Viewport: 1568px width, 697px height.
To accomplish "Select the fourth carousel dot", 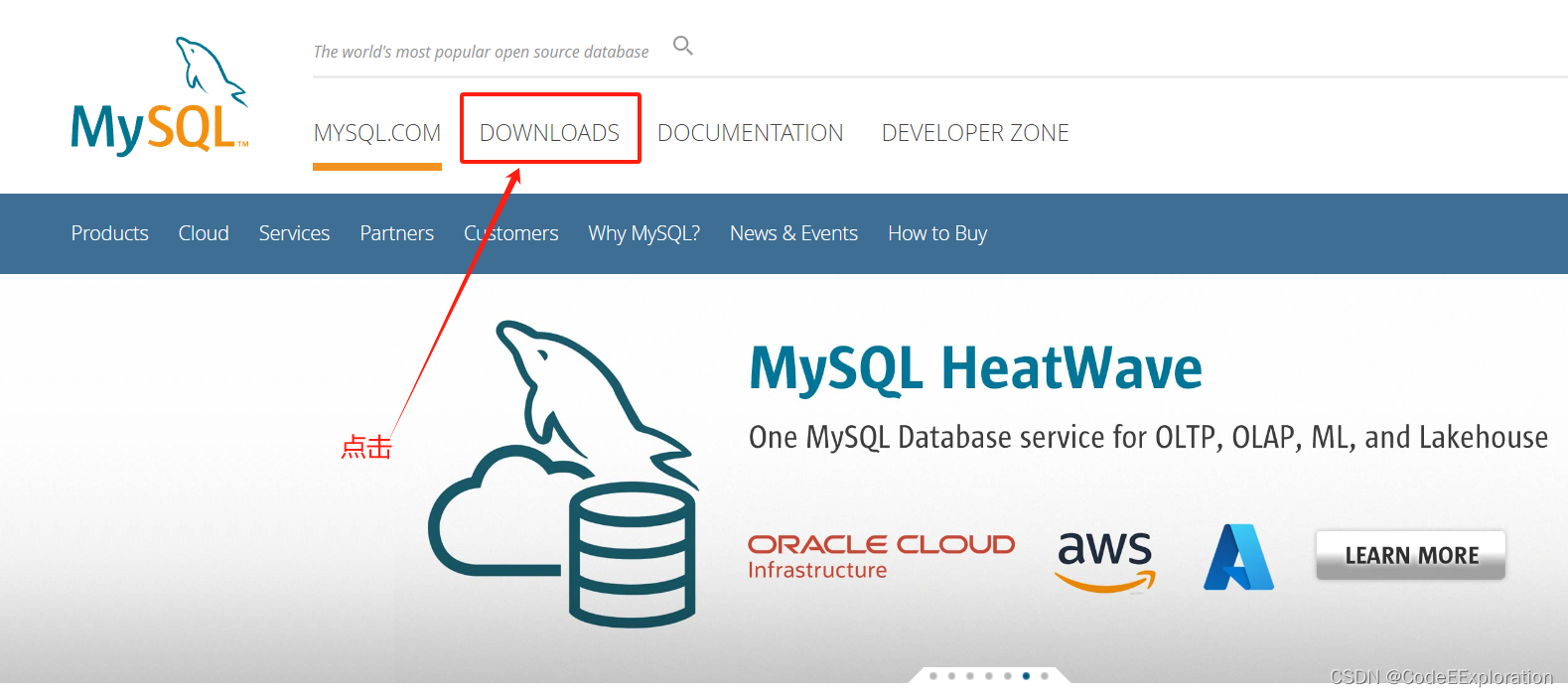I will pos(989,676).
